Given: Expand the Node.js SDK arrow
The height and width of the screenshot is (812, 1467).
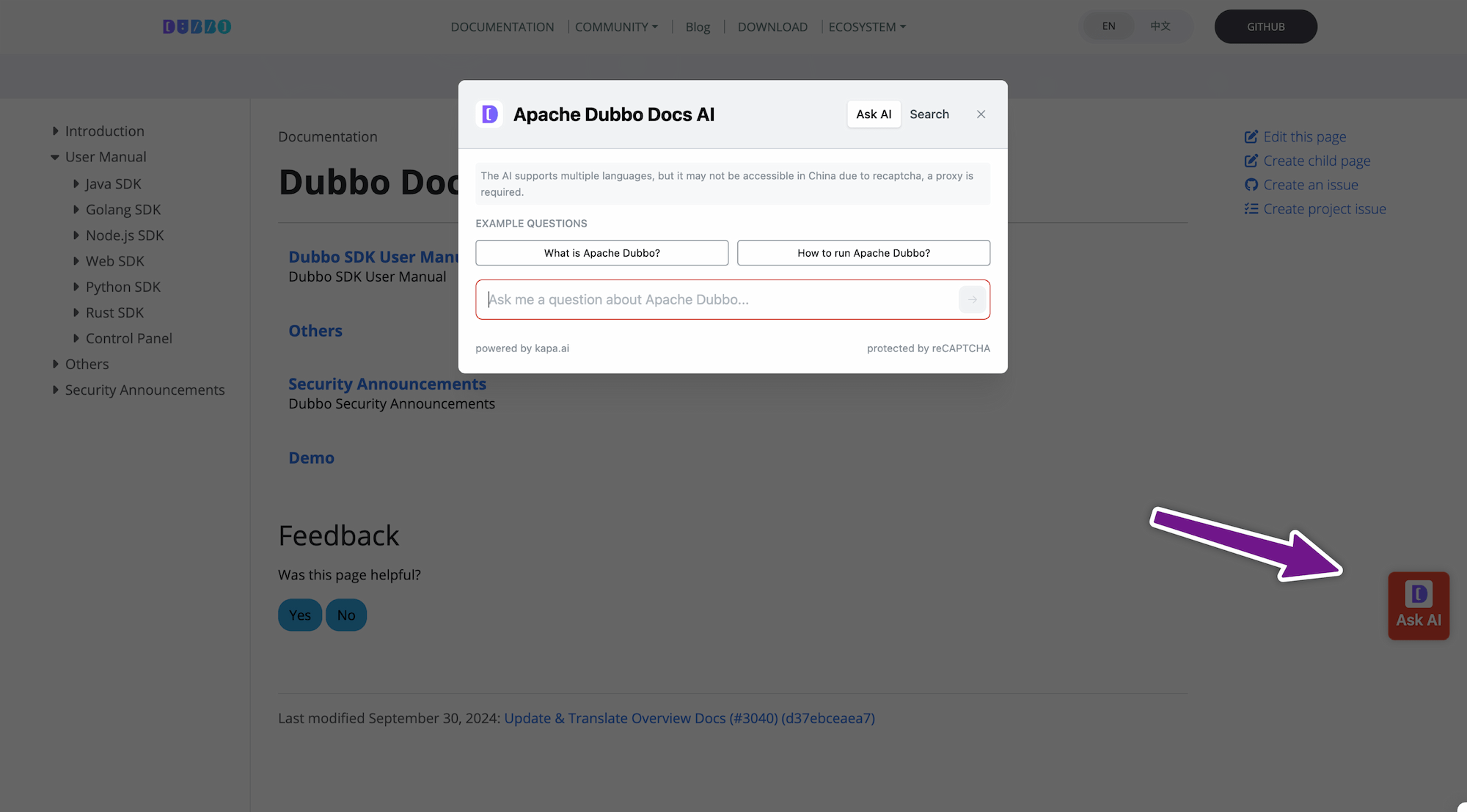Looking at the screenshot, I should click(76, 235).
